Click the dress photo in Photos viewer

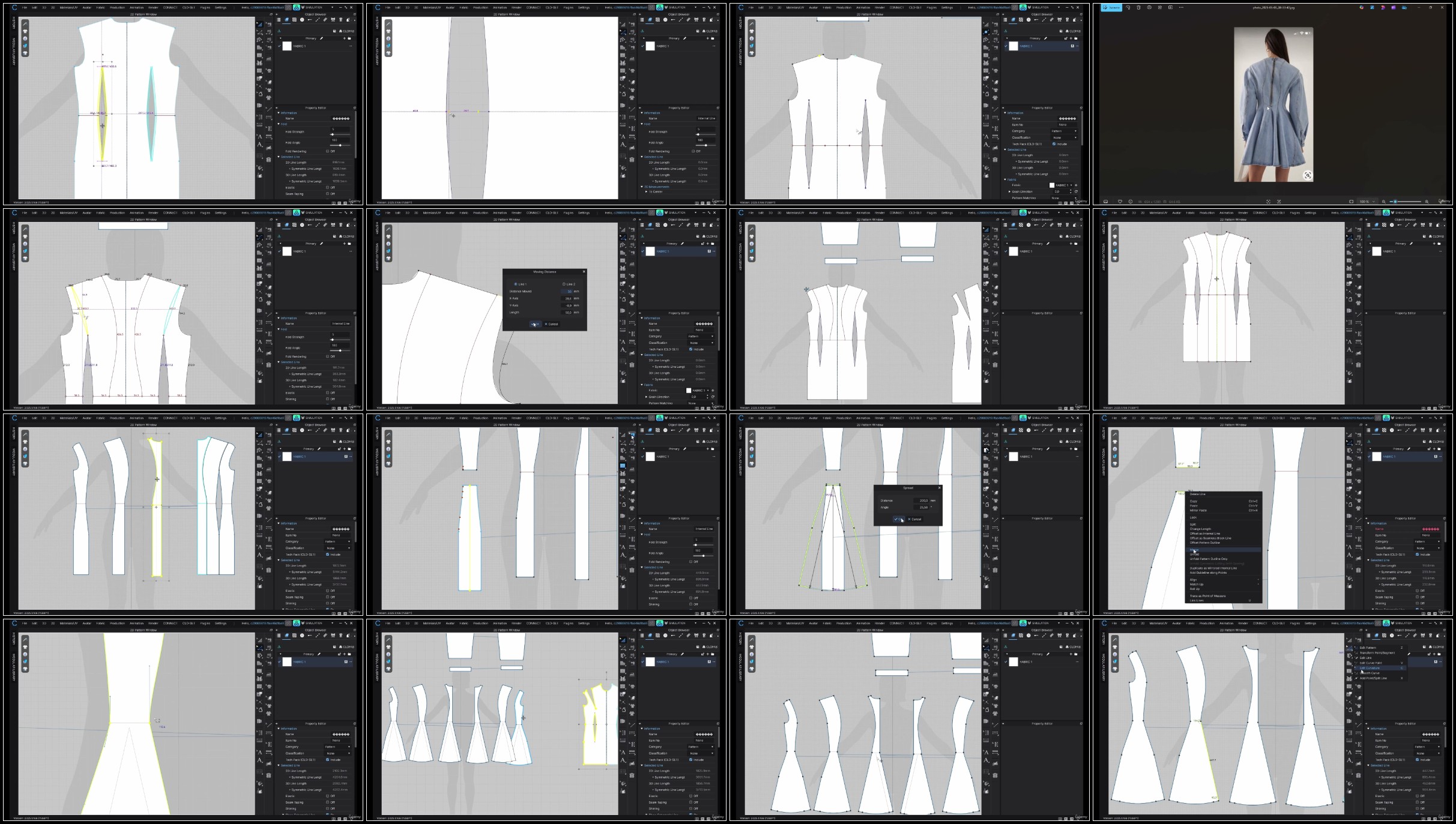(1273, 104)
